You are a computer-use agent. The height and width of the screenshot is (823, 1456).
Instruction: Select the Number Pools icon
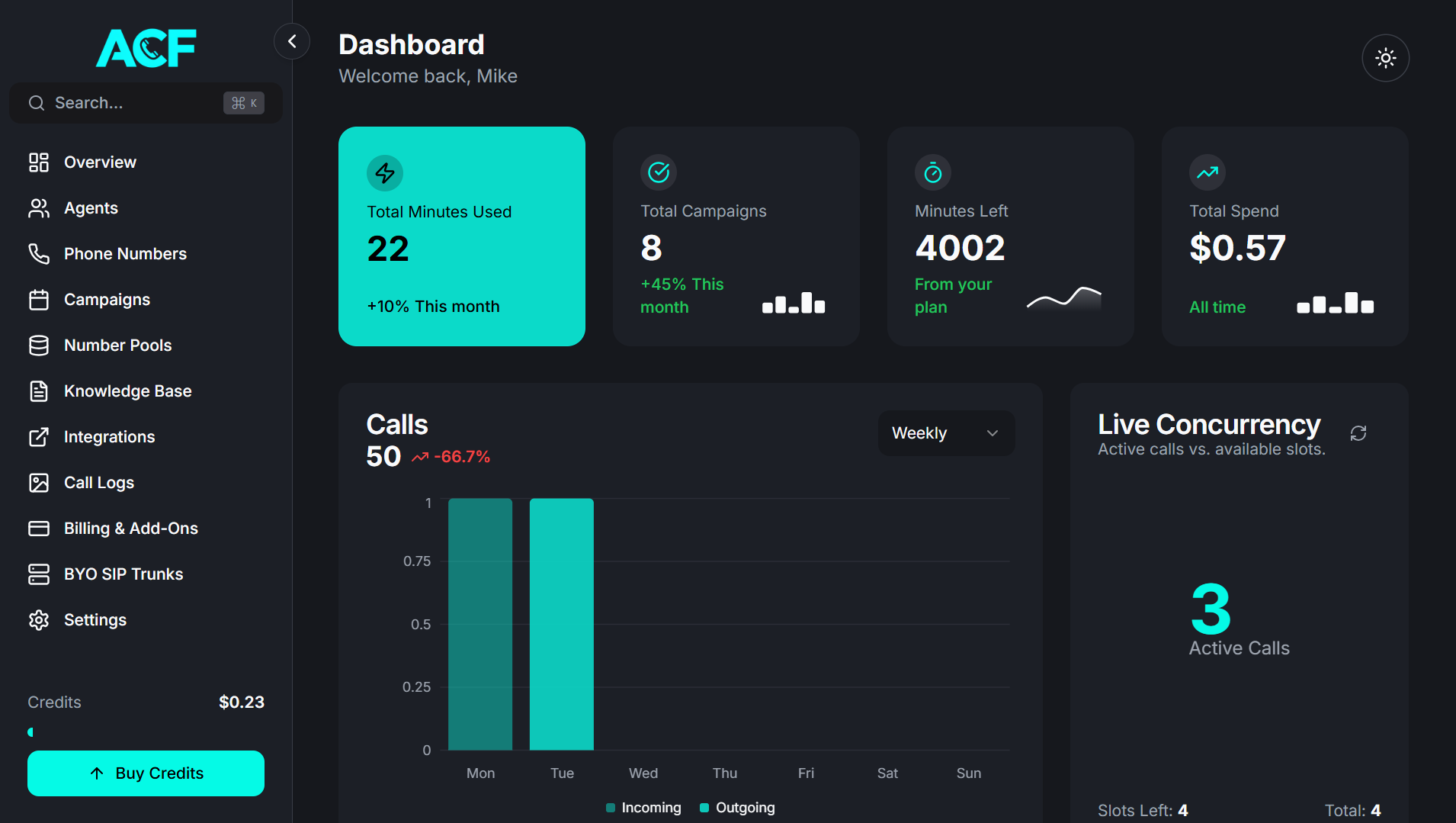[39, 345]
